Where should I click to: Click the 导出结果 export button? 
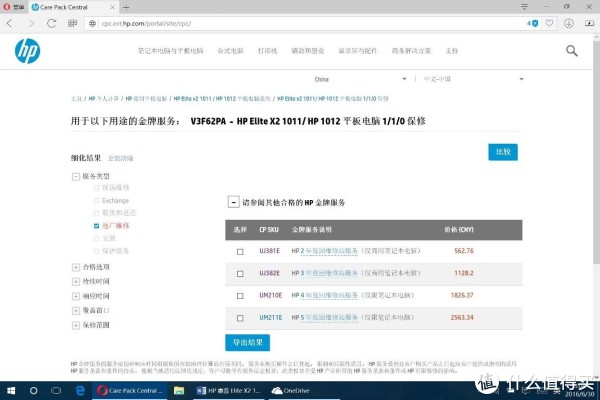(248, 343)
